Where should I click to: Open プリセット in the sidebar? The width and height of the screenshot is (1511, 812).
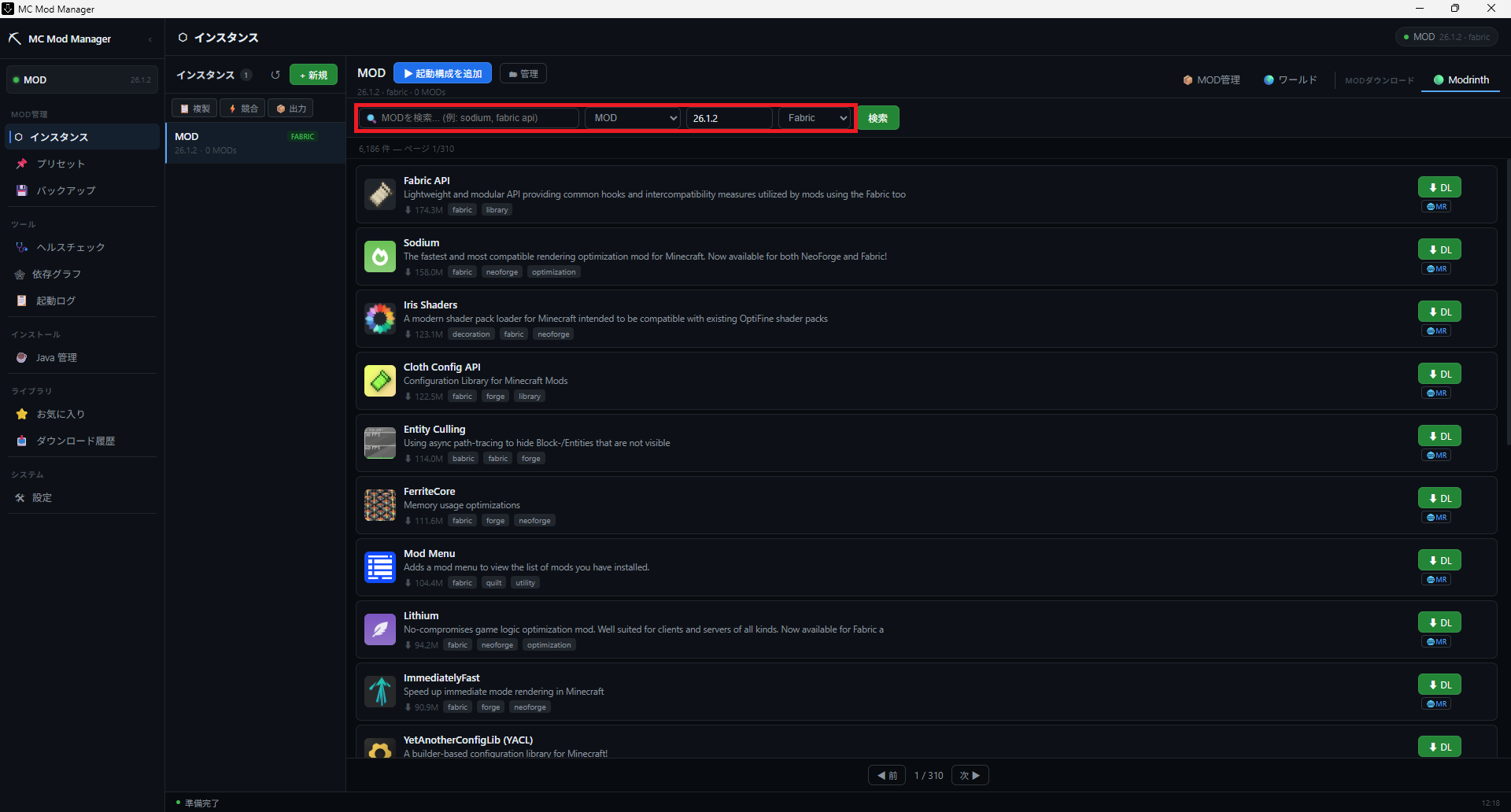(83, 164)
